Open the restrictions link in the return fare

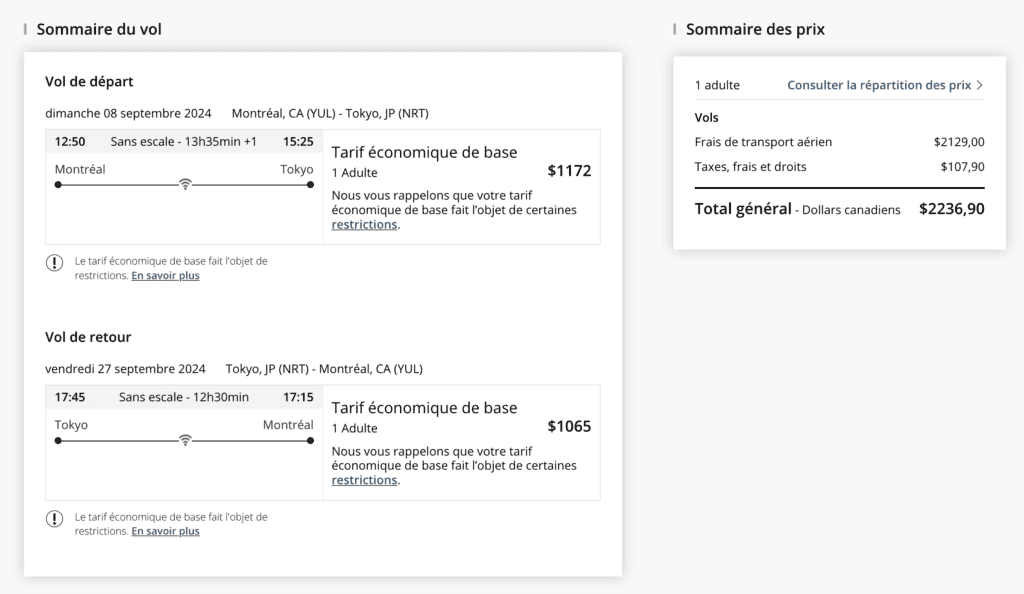point(364,481)
